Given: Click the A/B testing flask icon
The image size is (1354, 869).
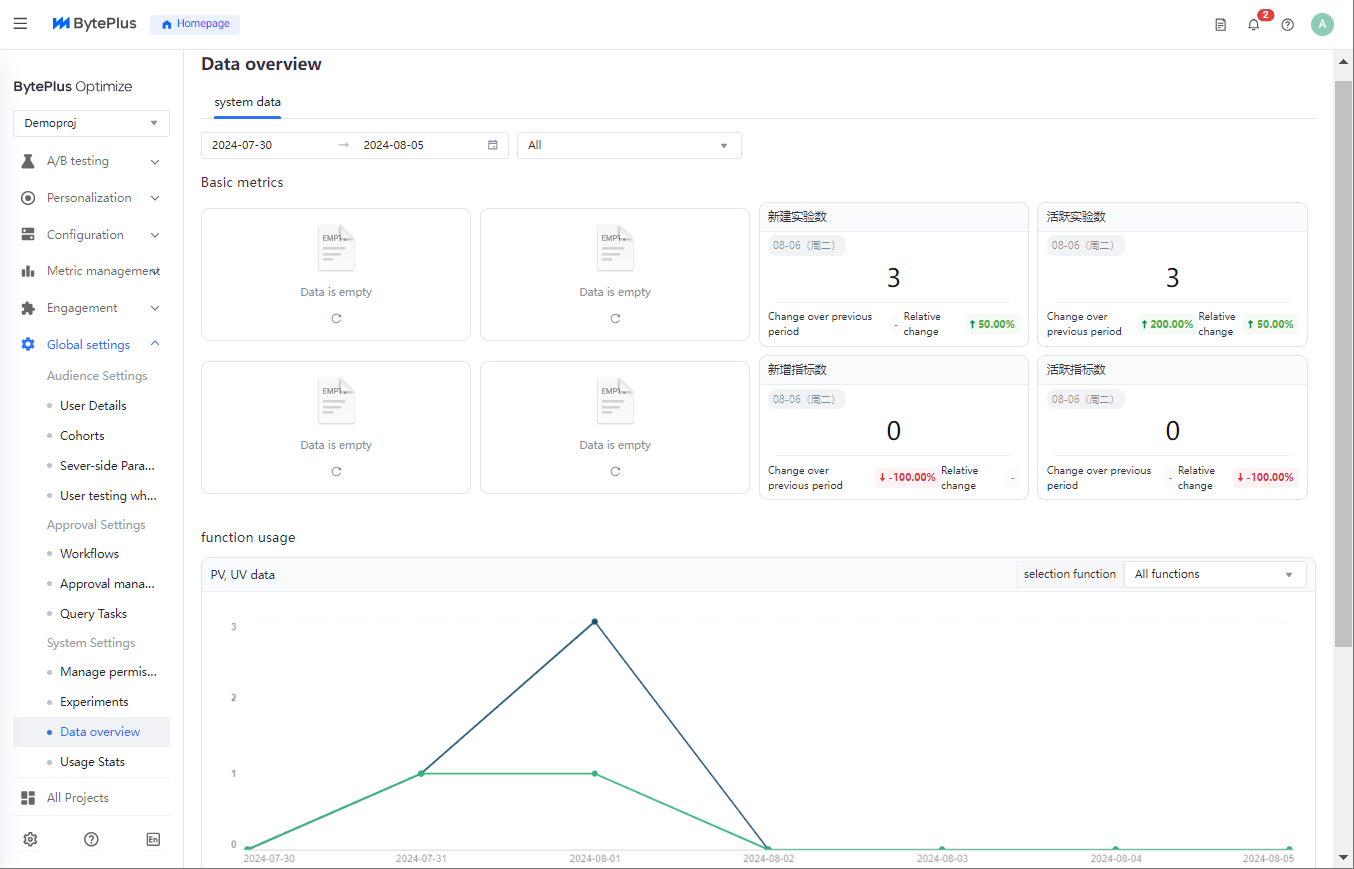Looking at the screenshot, I should (x=28, y=161).
